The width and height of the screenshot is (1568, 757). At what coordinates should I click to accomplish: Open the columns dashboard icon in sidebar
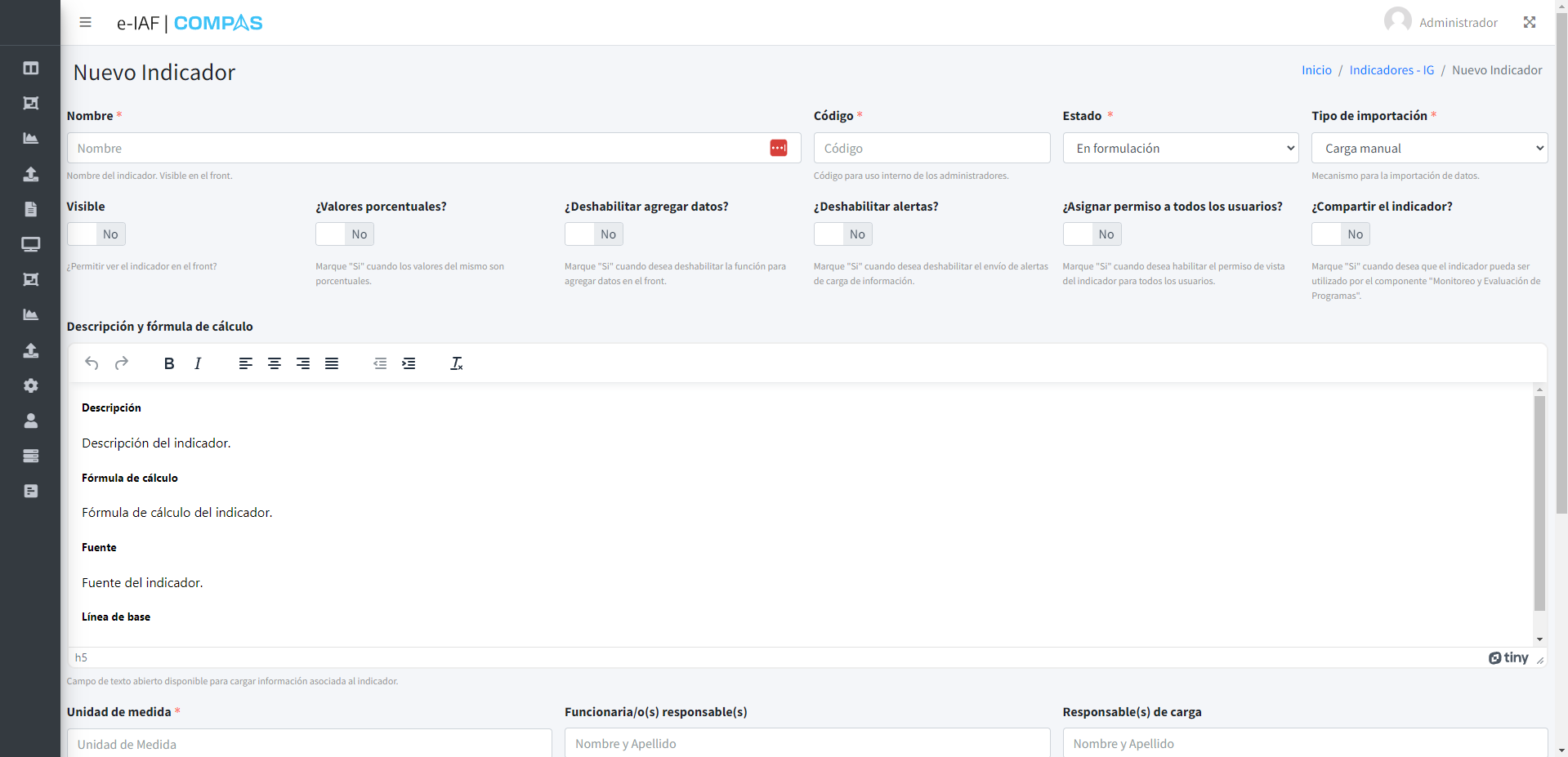click(x=30, y=68)
